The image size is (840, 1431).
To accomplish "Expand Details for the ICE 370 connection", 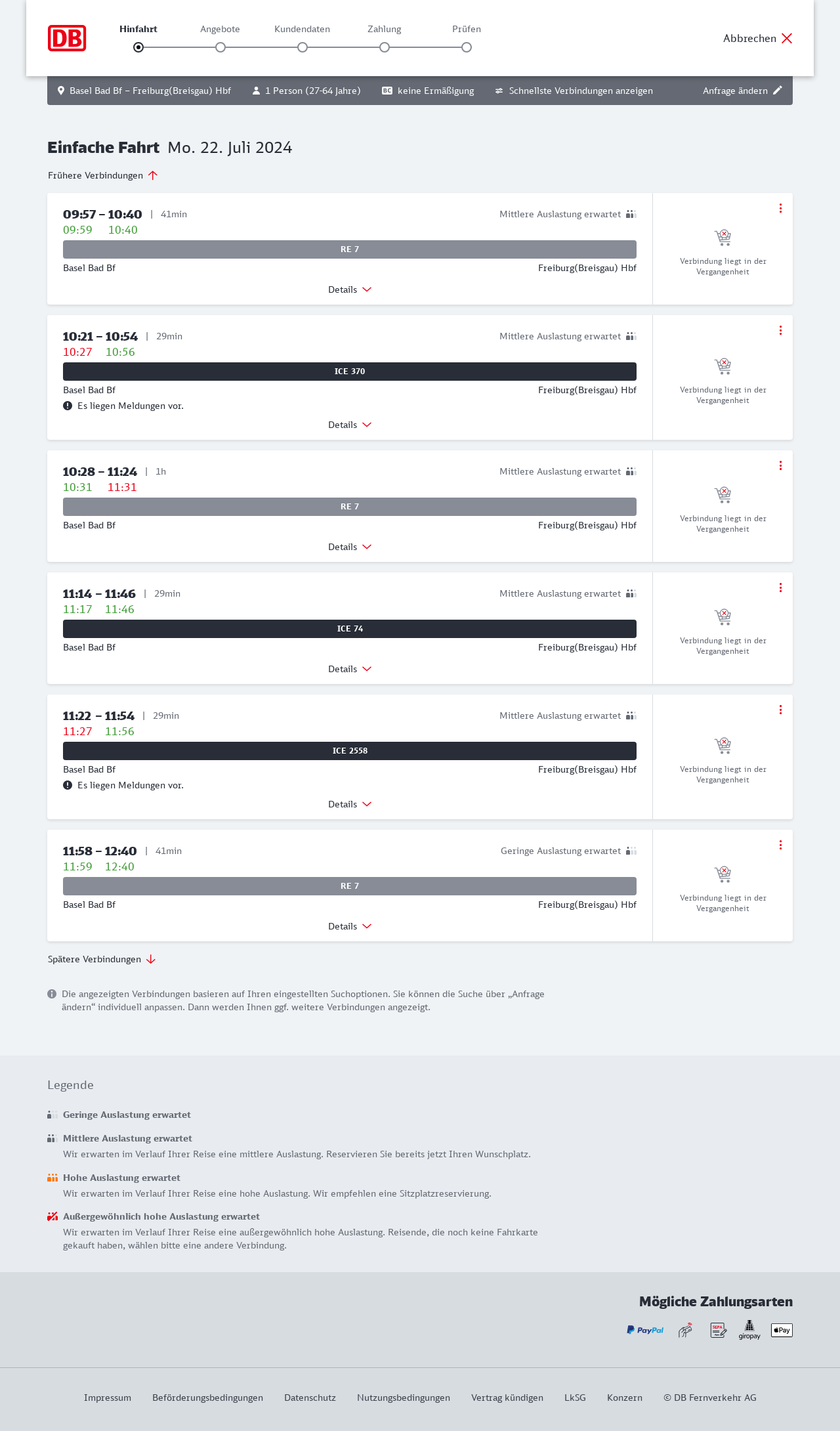I will pyautogui.click(x=350, y=425).
